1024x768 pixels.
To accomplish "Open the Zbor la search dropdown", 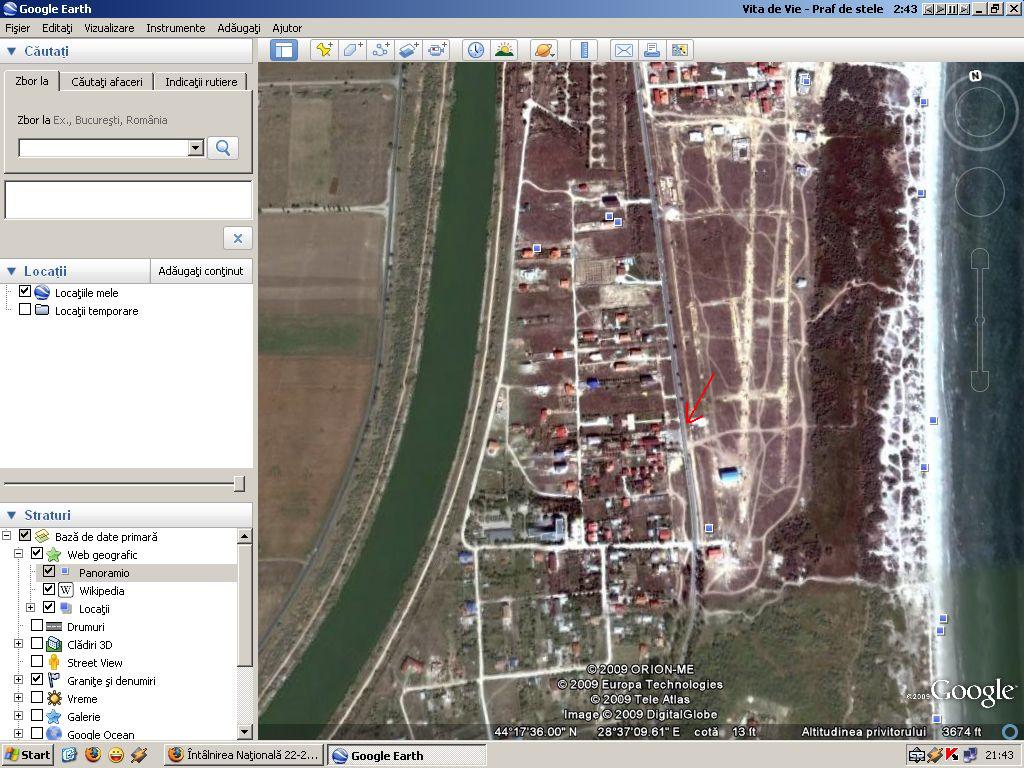I will (x=195, y=148).
